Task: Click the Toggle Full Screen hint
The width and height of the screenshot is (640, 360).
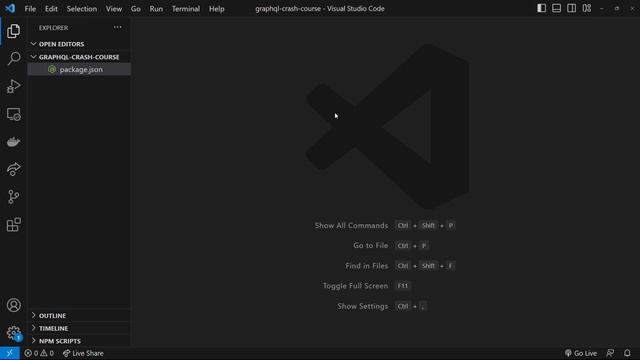Action: coord(355,286)
